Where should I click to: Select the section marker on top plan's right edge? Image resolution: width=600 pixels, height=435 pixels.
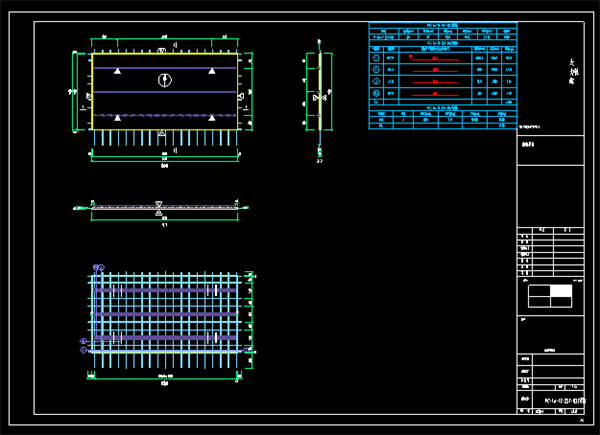(241, 96)
